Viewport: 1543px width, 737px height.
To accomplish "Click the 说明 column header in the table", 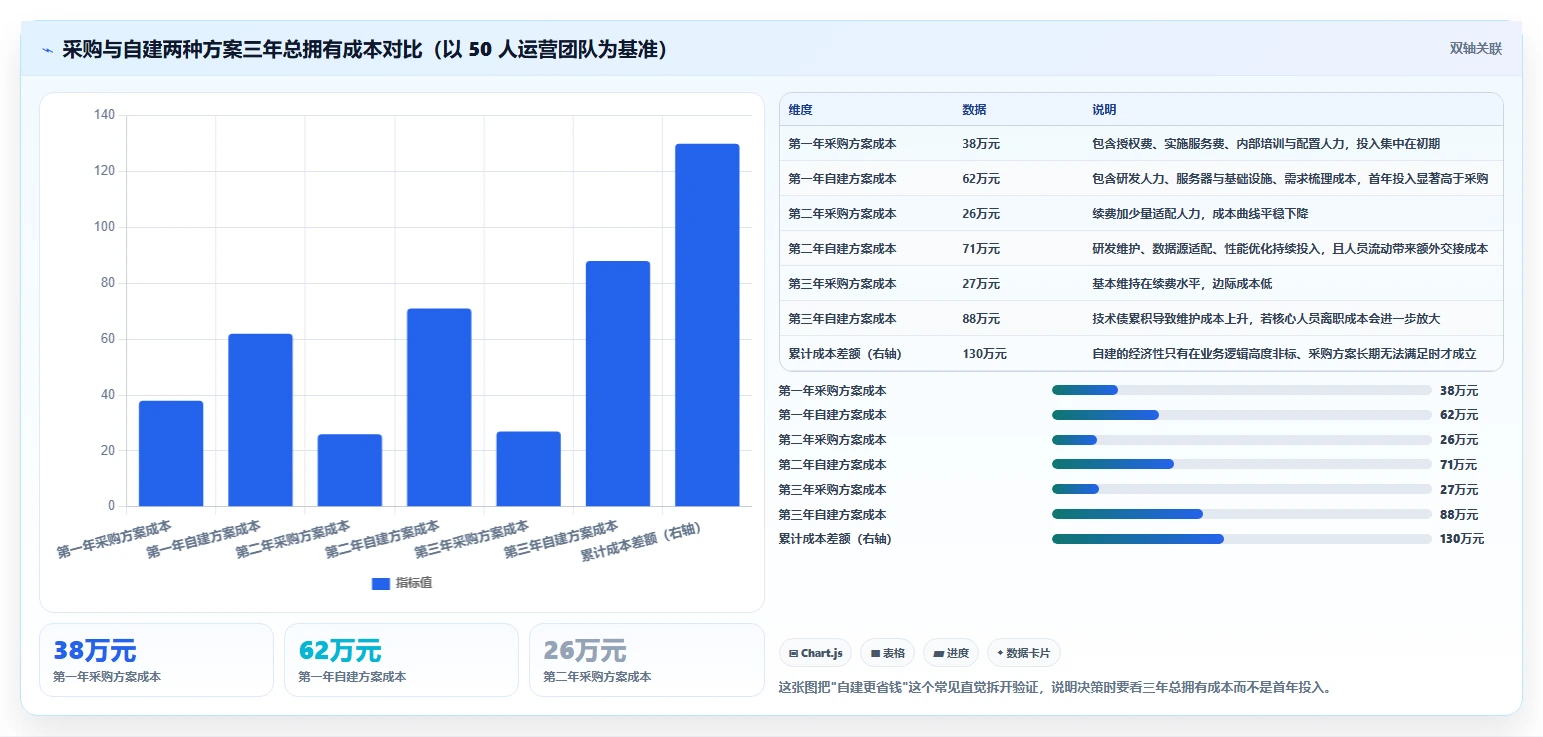I will (x=1104, y=109).
